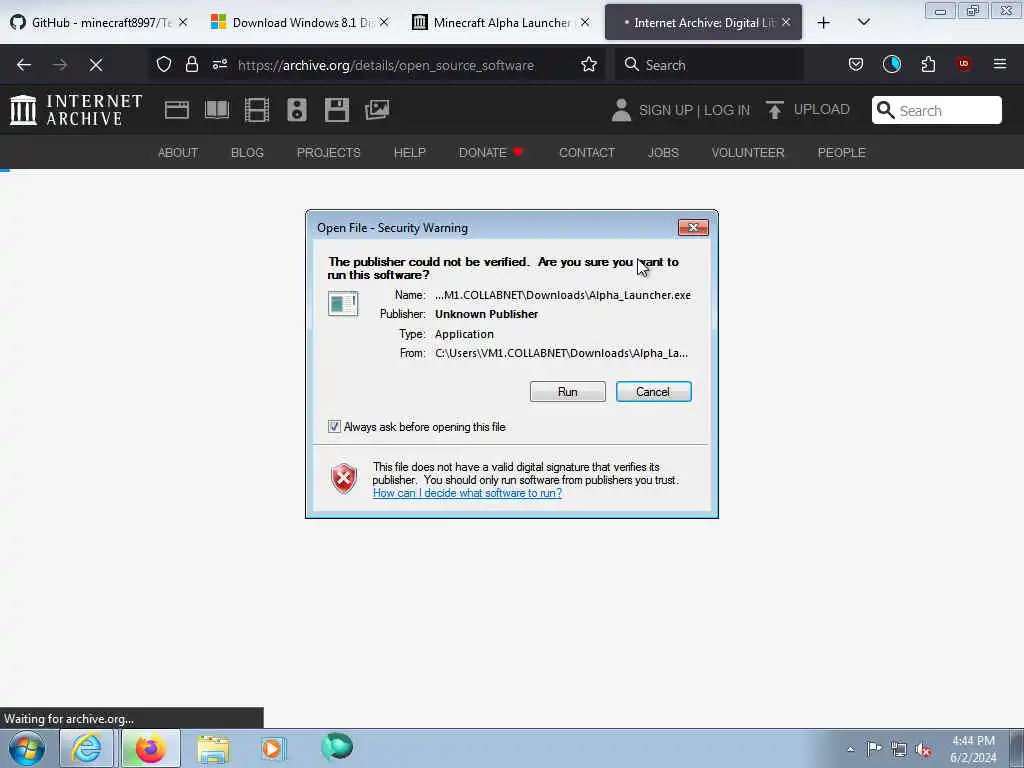Open the PROJECTS menu item
Screen dimensions: 1024x768
(328, 152)
